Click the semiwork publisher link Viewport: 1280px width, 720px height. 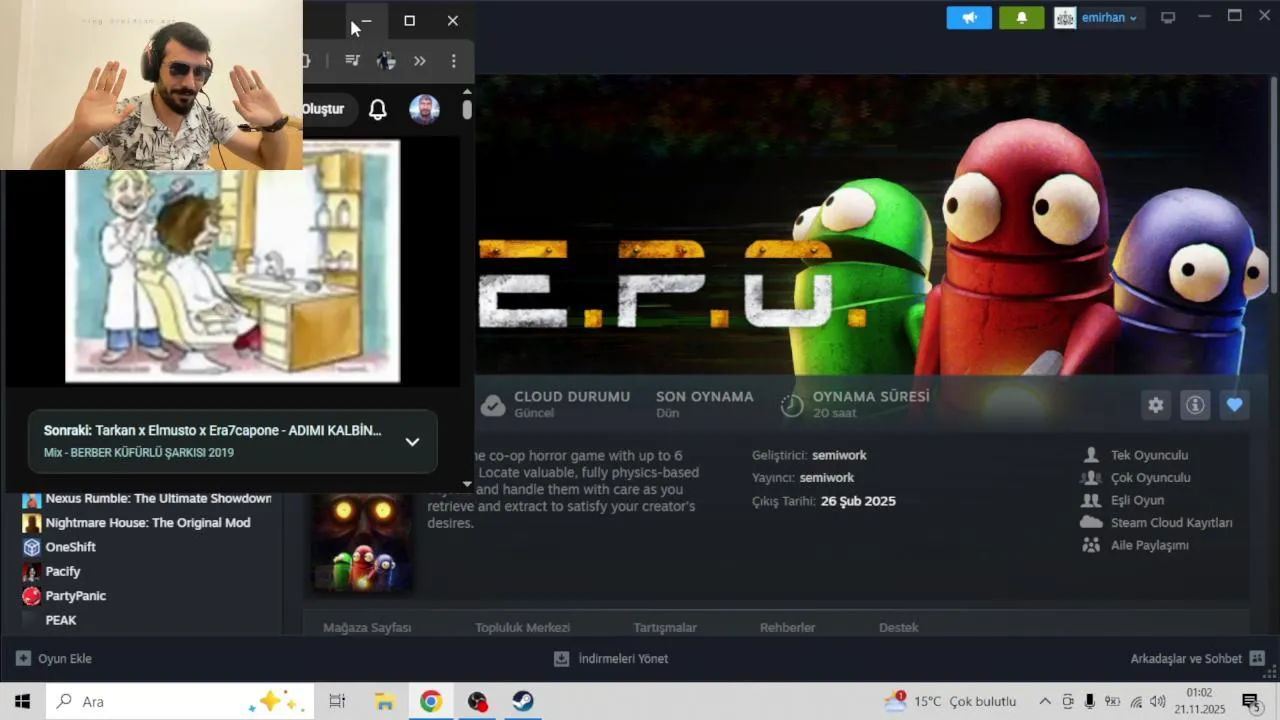(x=827, y=478)
